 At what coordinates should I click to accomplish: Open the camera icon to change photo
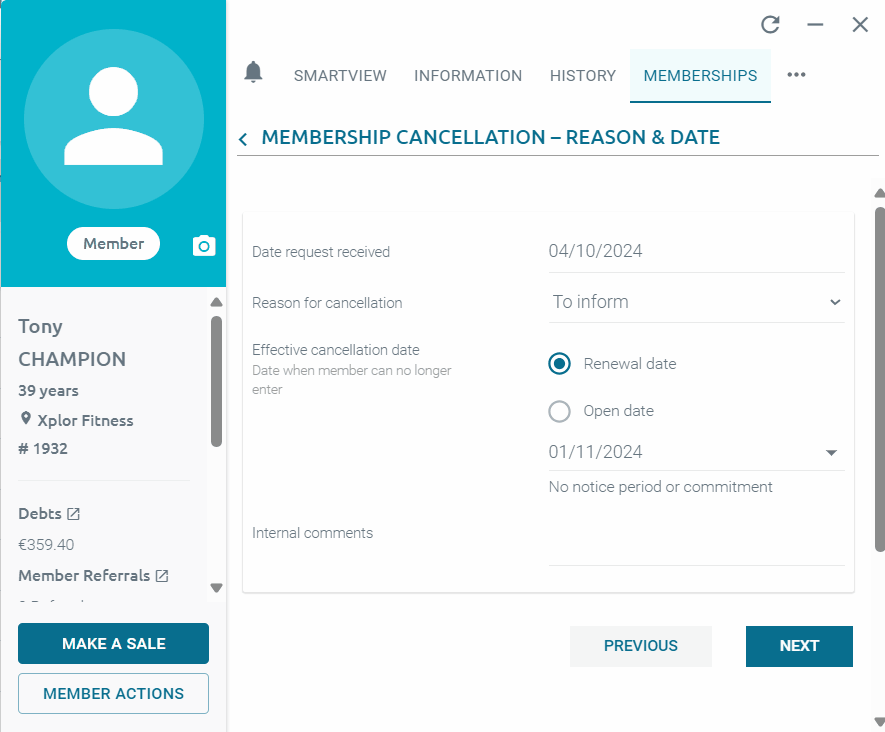pos(204,245)
